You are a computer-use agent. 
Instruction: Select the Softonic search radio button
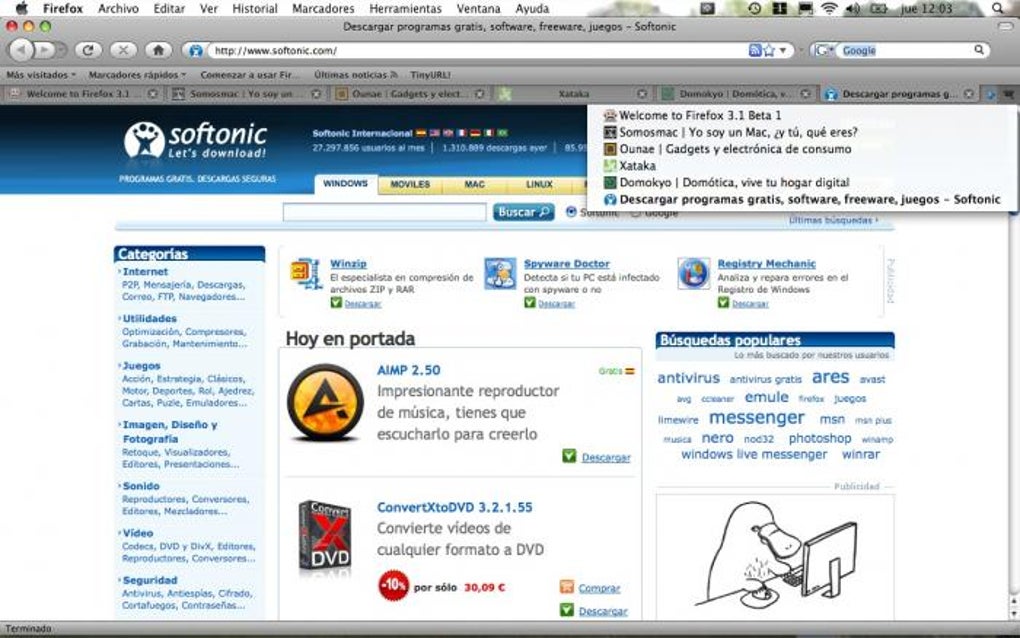click(571, 212)
